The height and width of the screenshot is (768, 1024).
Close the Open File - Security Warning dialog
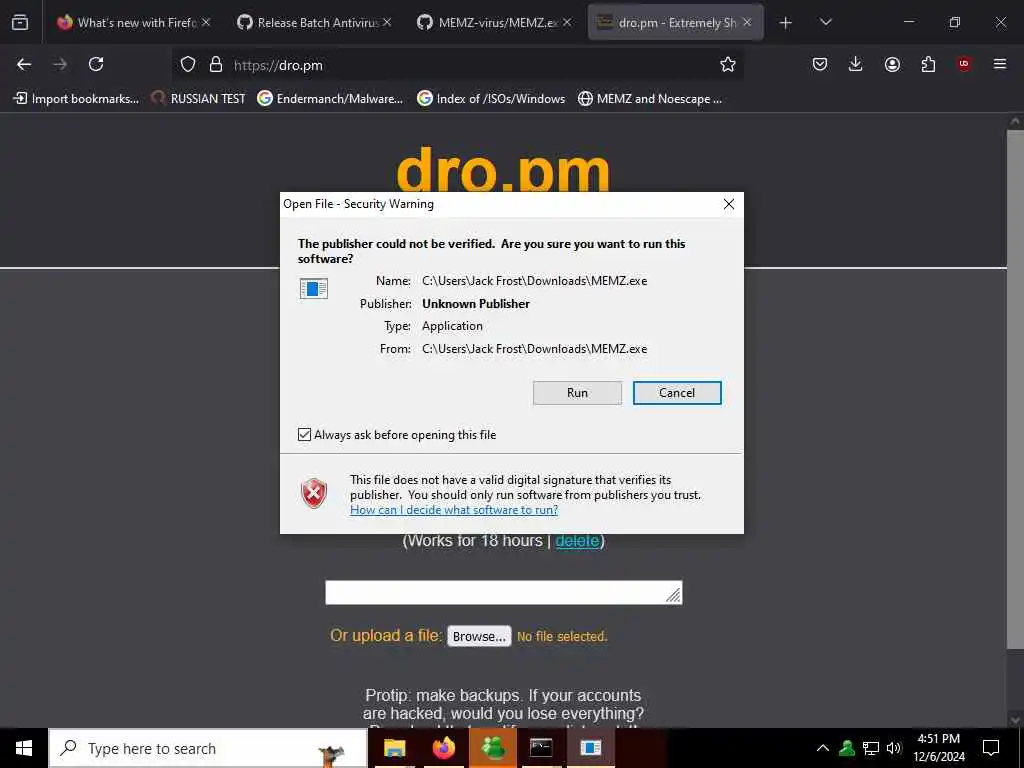click(729, 204)
